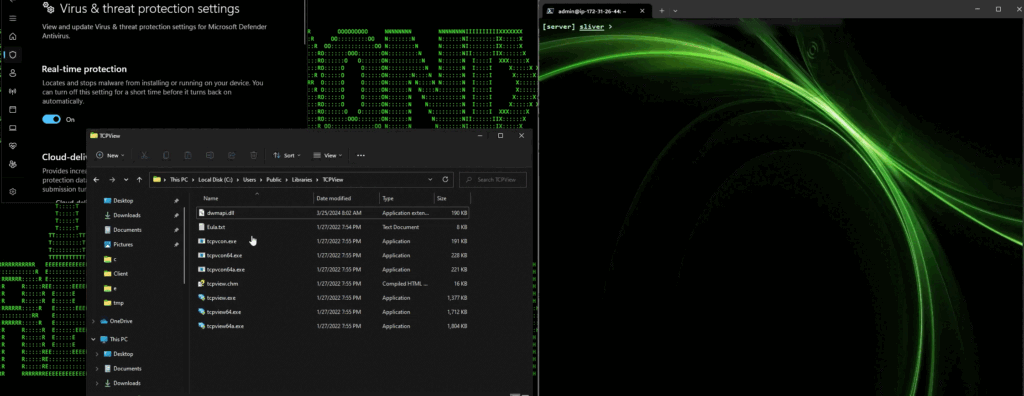Open Account protection person icon in sidebar

point(12,73)
